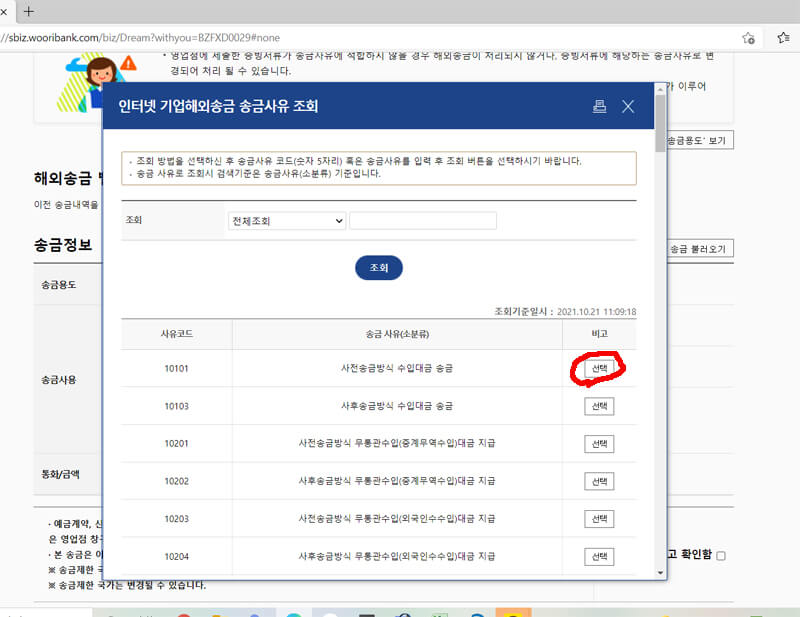Click 송금 불러오기 button on background page
Image resolution: width=800 pixels, height=617 pixels.
699,249
